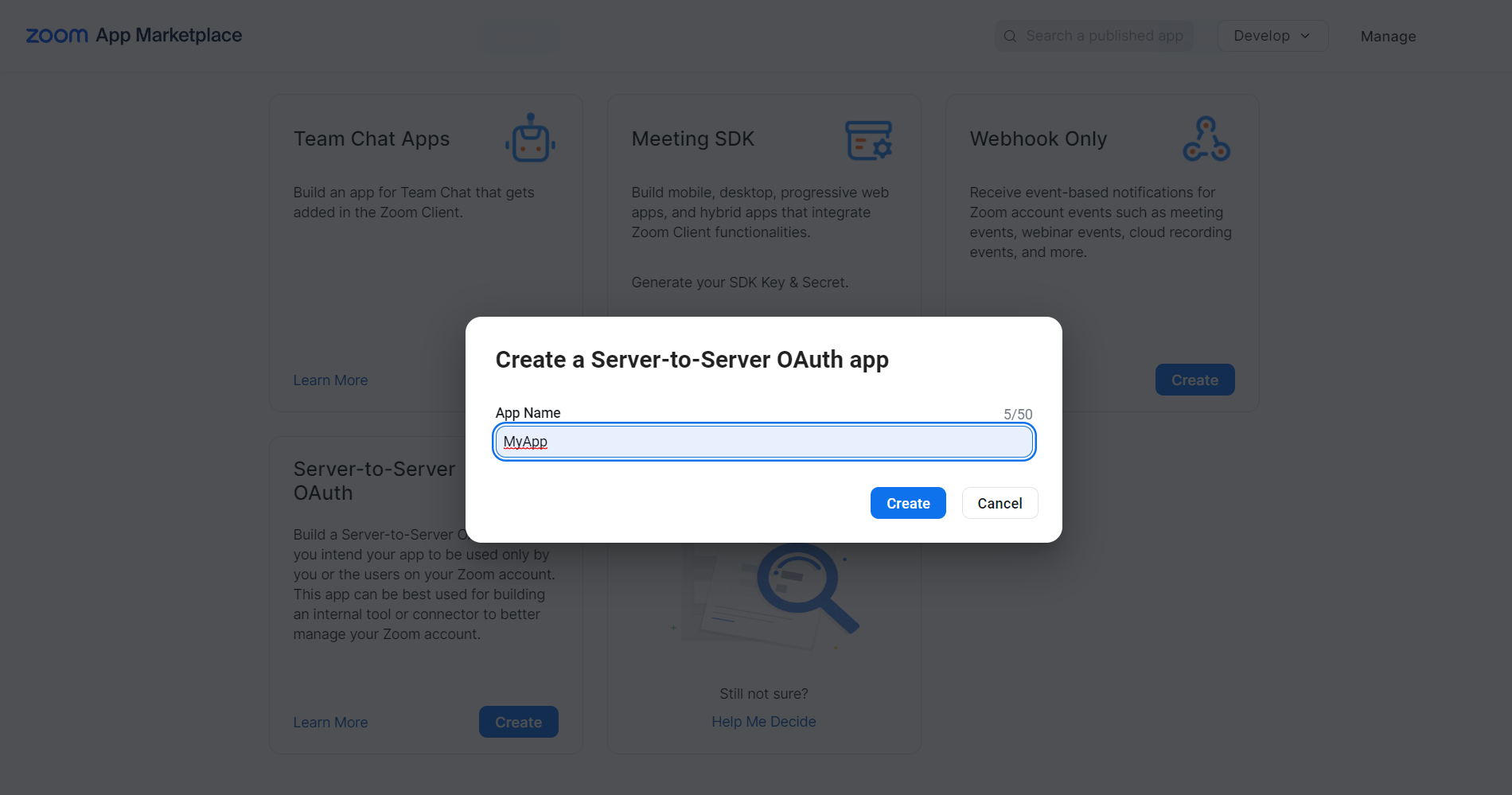
Task: Click the Server-to-Server OAuth card heading
Action: (x=374, y=481)
